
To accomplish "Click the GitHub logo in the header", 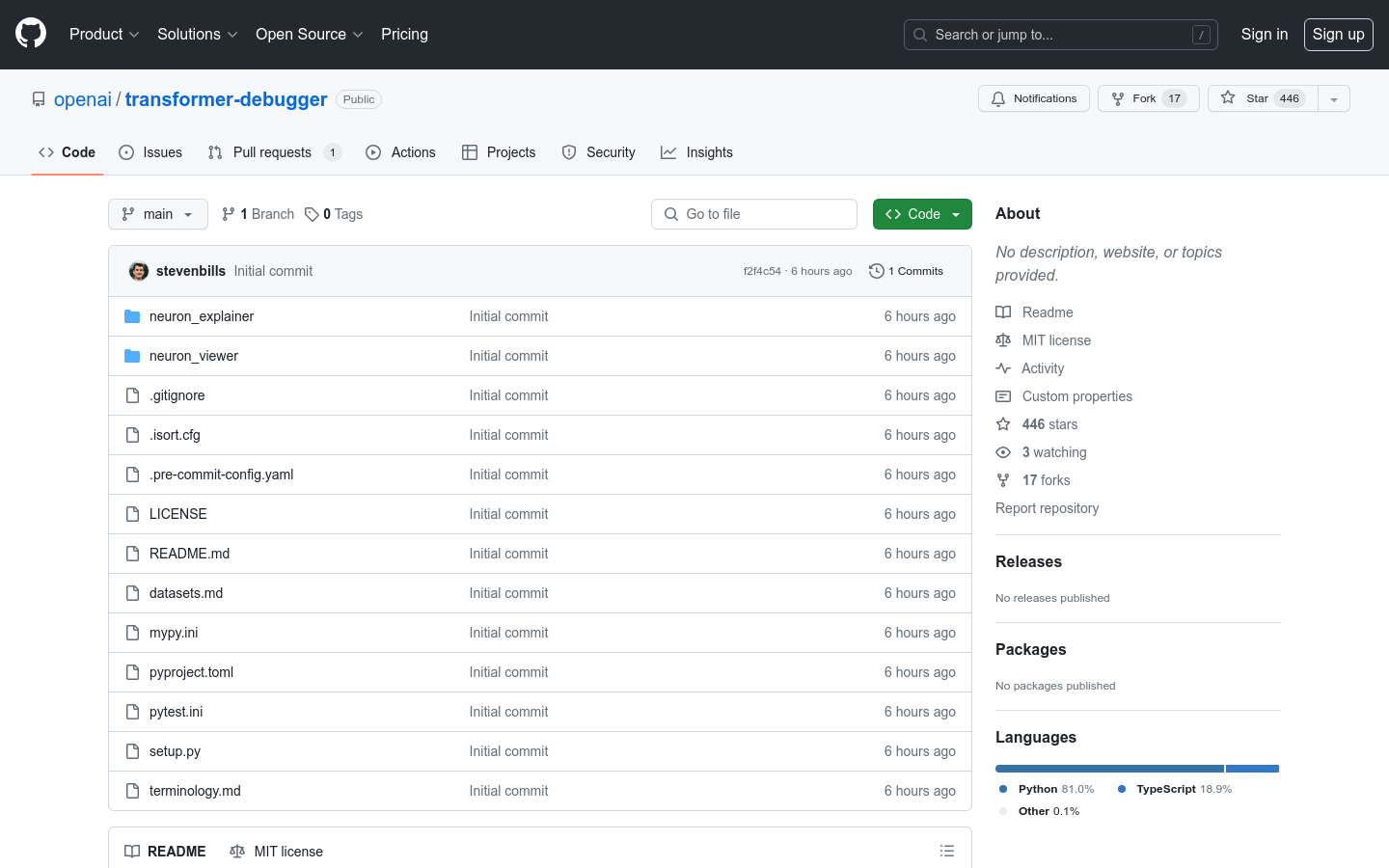I will coord(30,32).
